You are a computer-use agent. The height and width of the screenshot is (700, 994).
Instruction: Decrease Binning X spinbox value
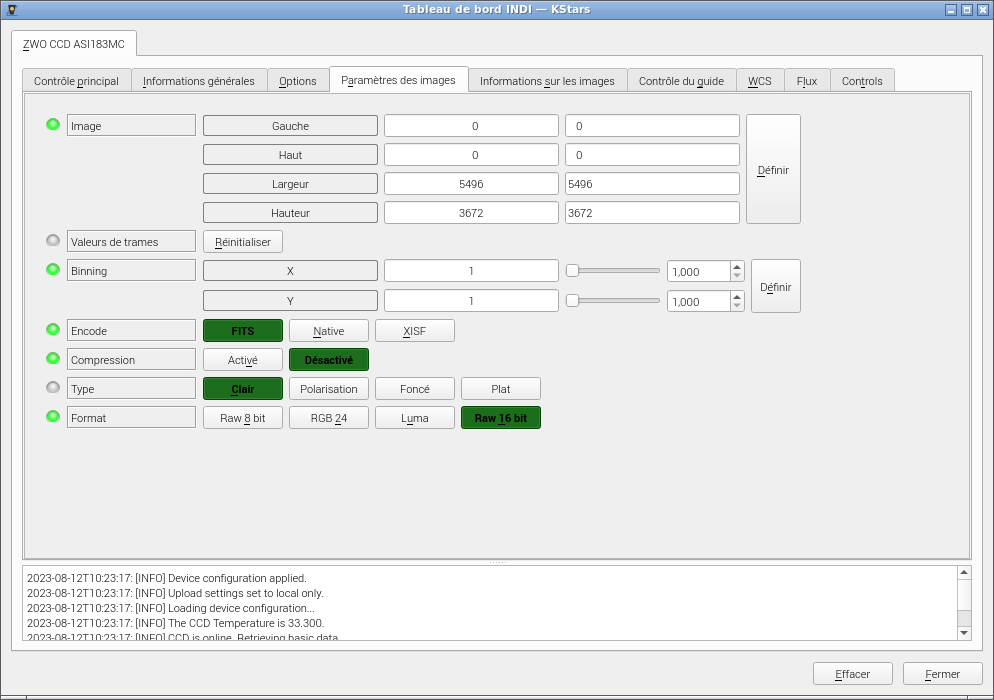tap(737, 276)
